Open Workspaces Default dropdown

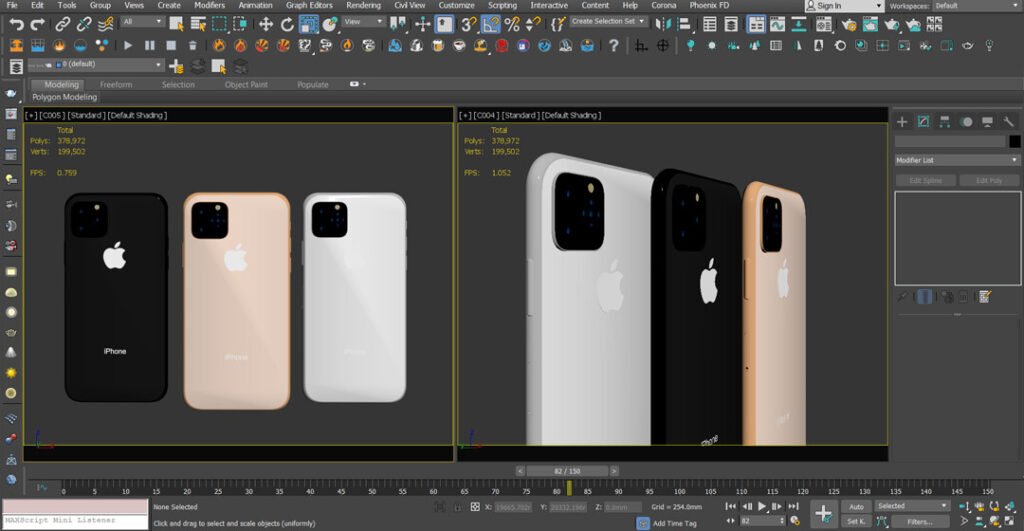tap(978, 6)
